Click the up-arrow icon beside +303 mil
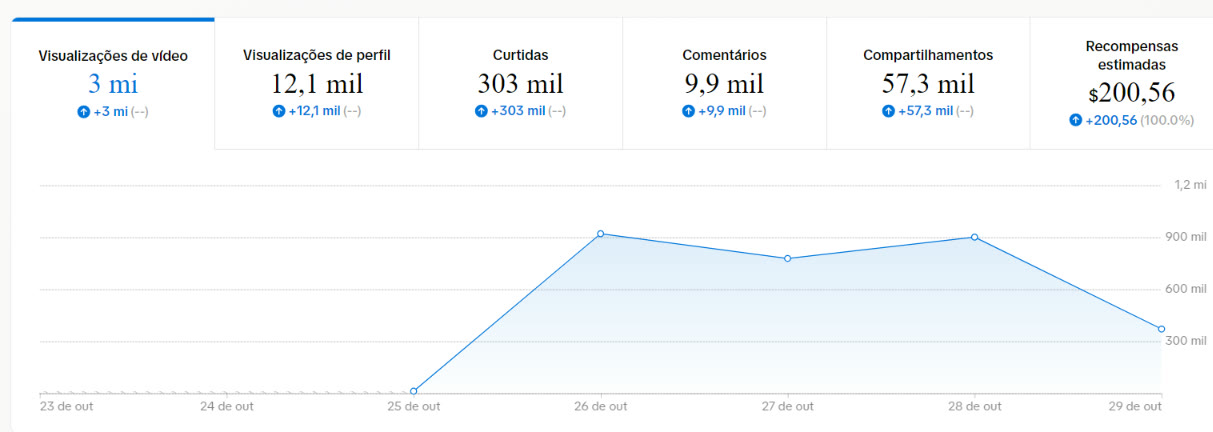 [x=481, y=111]
